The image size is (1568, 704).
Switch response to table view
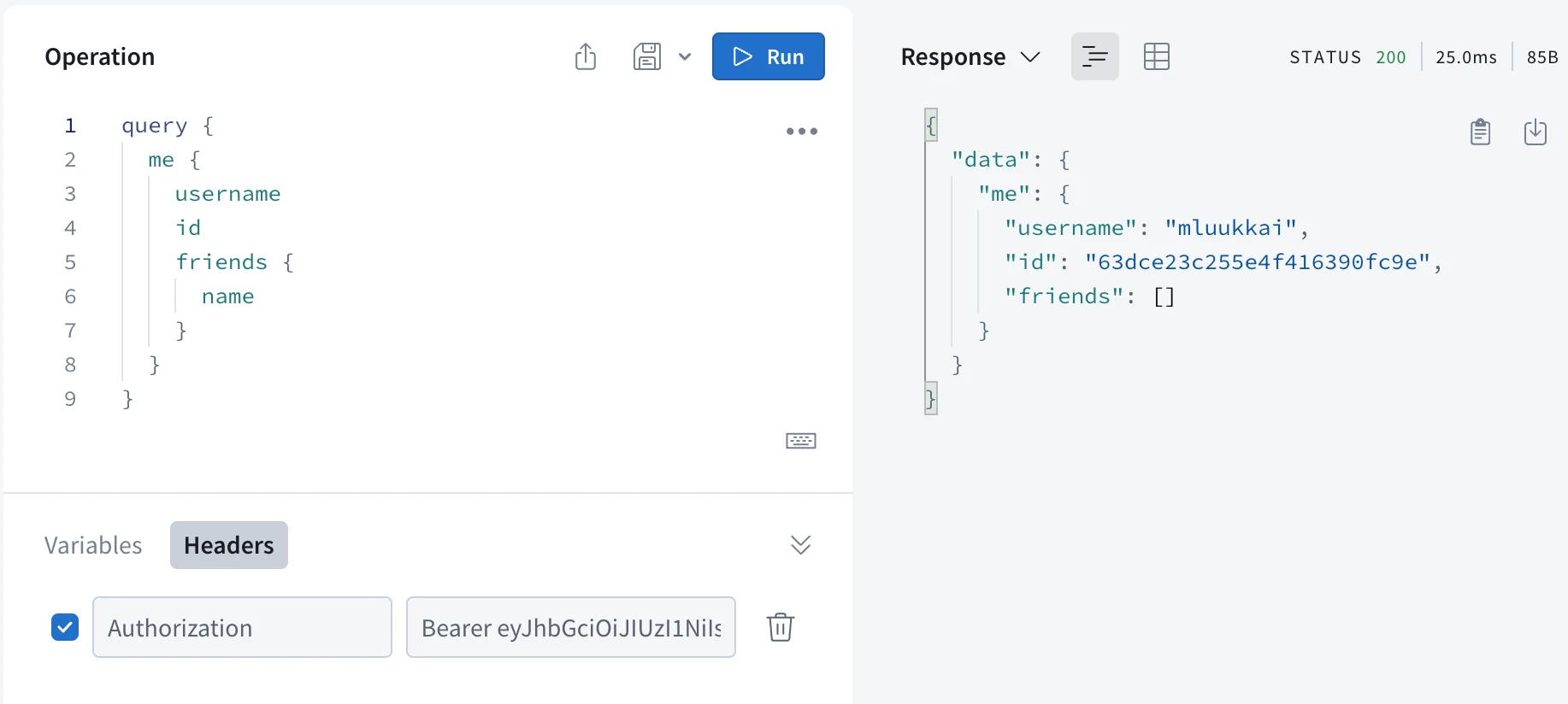click(x=1157, y=56)
